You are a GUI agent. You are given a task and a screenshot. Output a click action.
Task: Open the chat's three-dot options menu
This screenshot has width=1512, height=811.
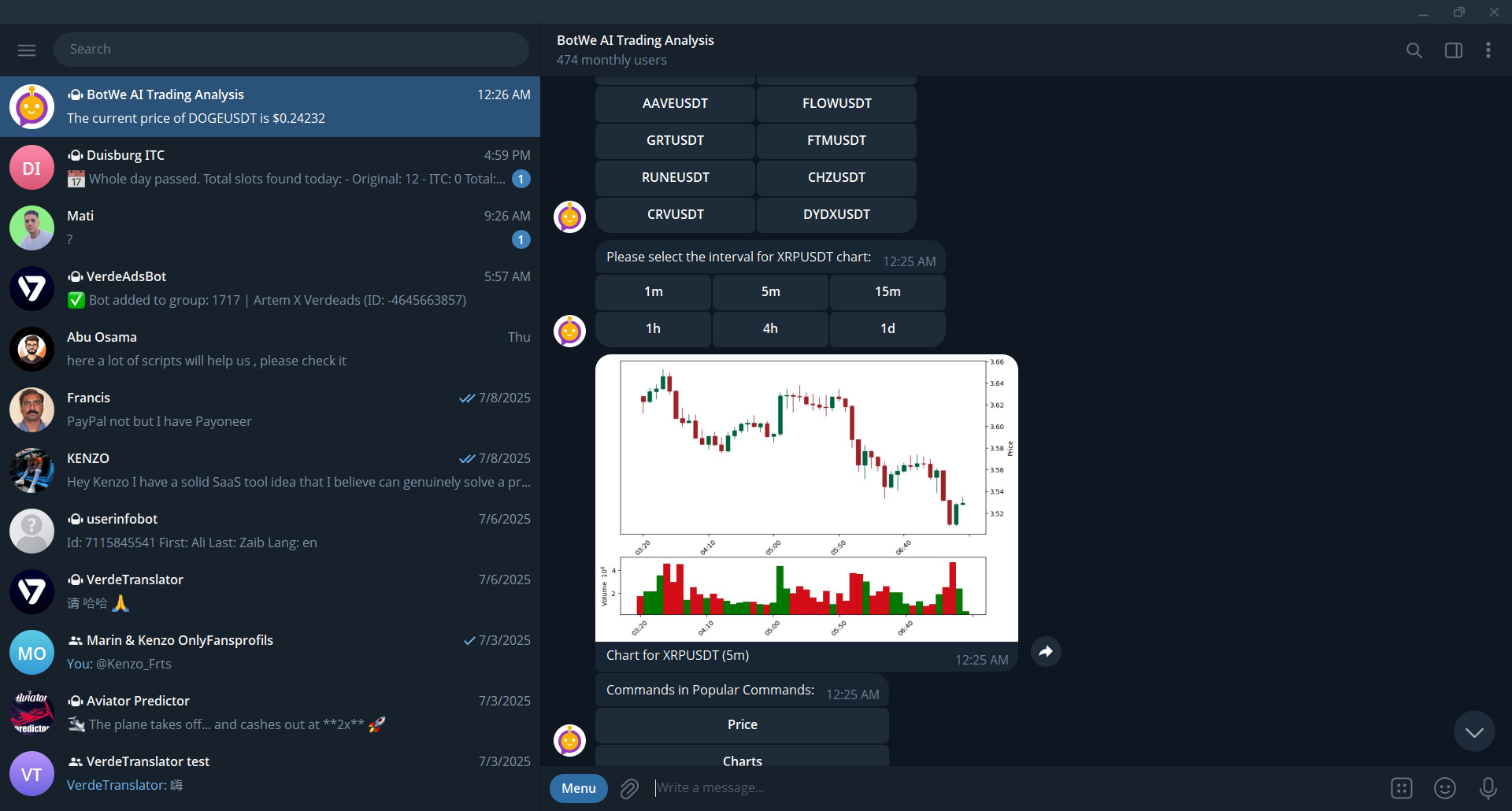(1488, 50)
